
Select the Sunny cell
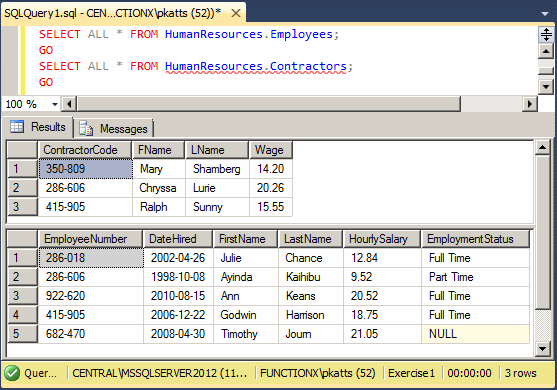[217, 207]
